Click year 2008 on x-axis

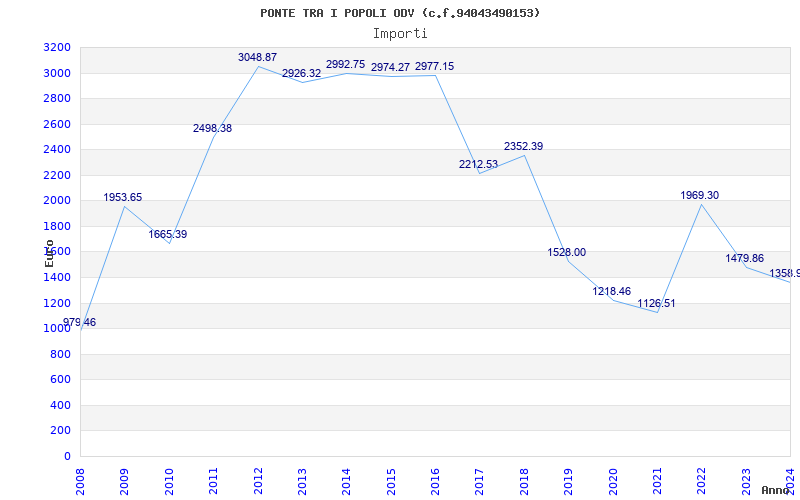tap(81, 481)
